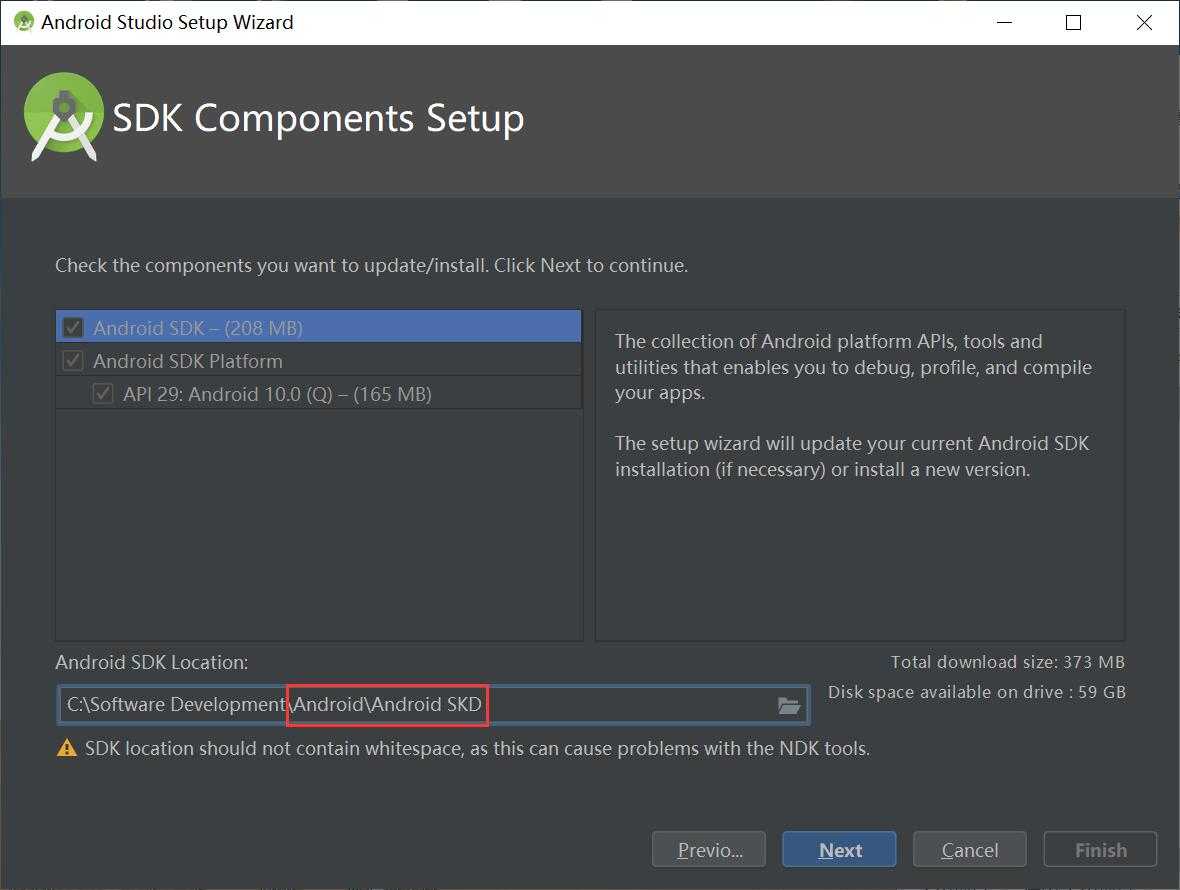Cancel the setup wizard

(969, 849)
